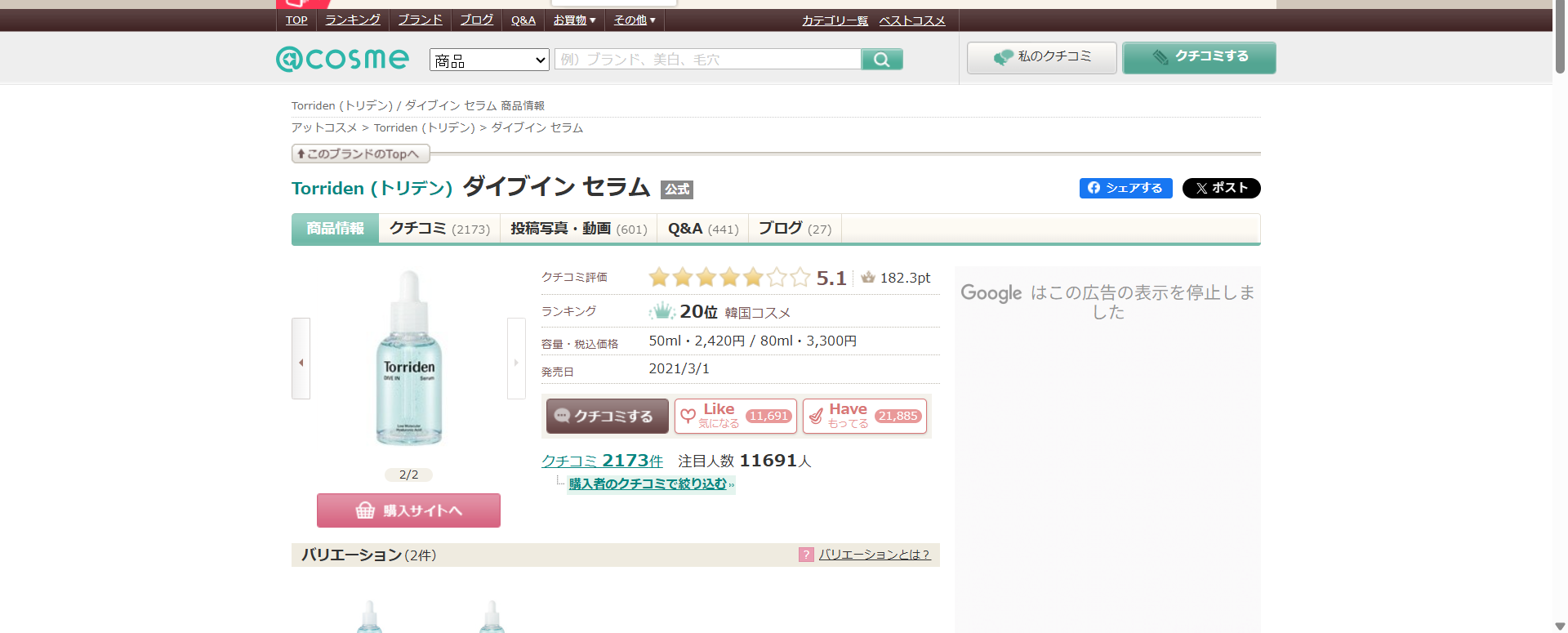Viewport: 1568px width, 633px height.
Task: Open ランキング in the top menu
Action: [353, 20]
